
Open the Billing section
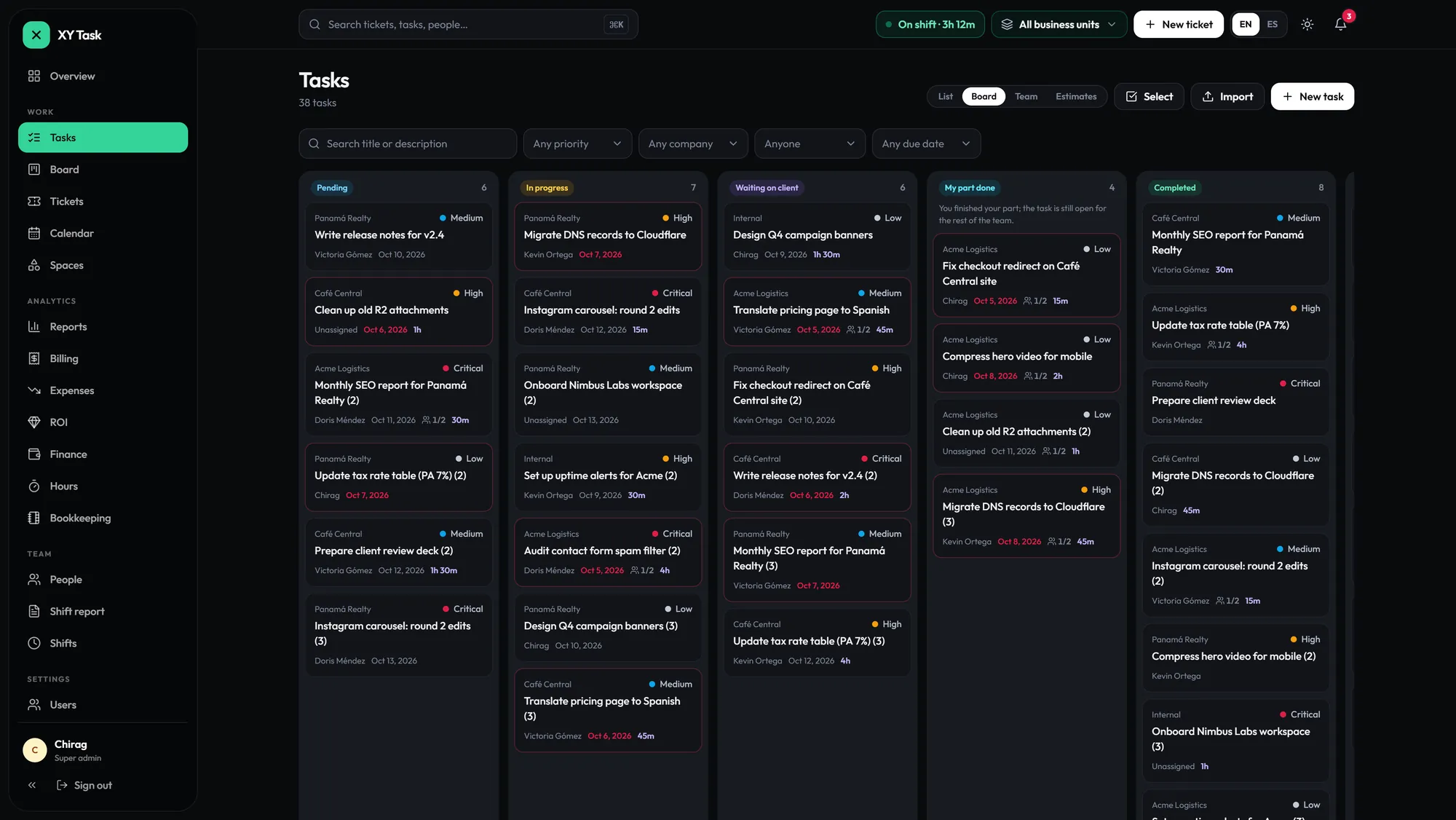point(103,358)
